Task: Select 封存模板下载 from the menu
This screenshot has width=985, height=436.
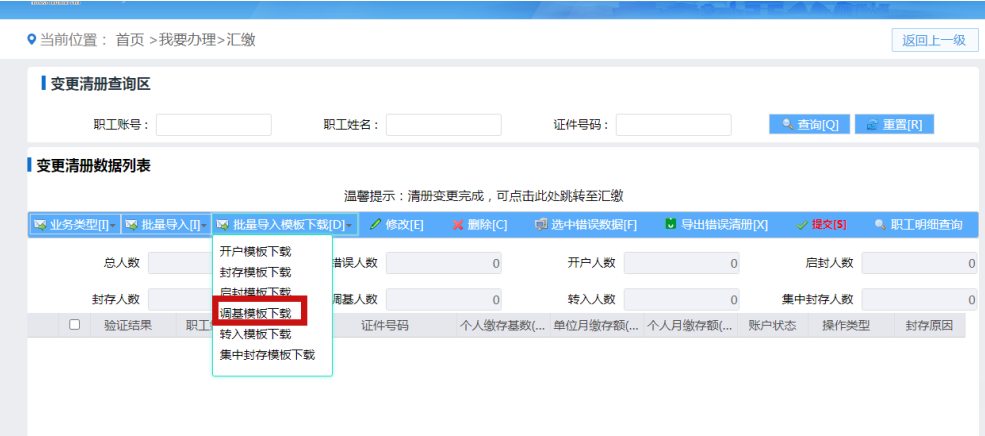Action: [256, 273]
